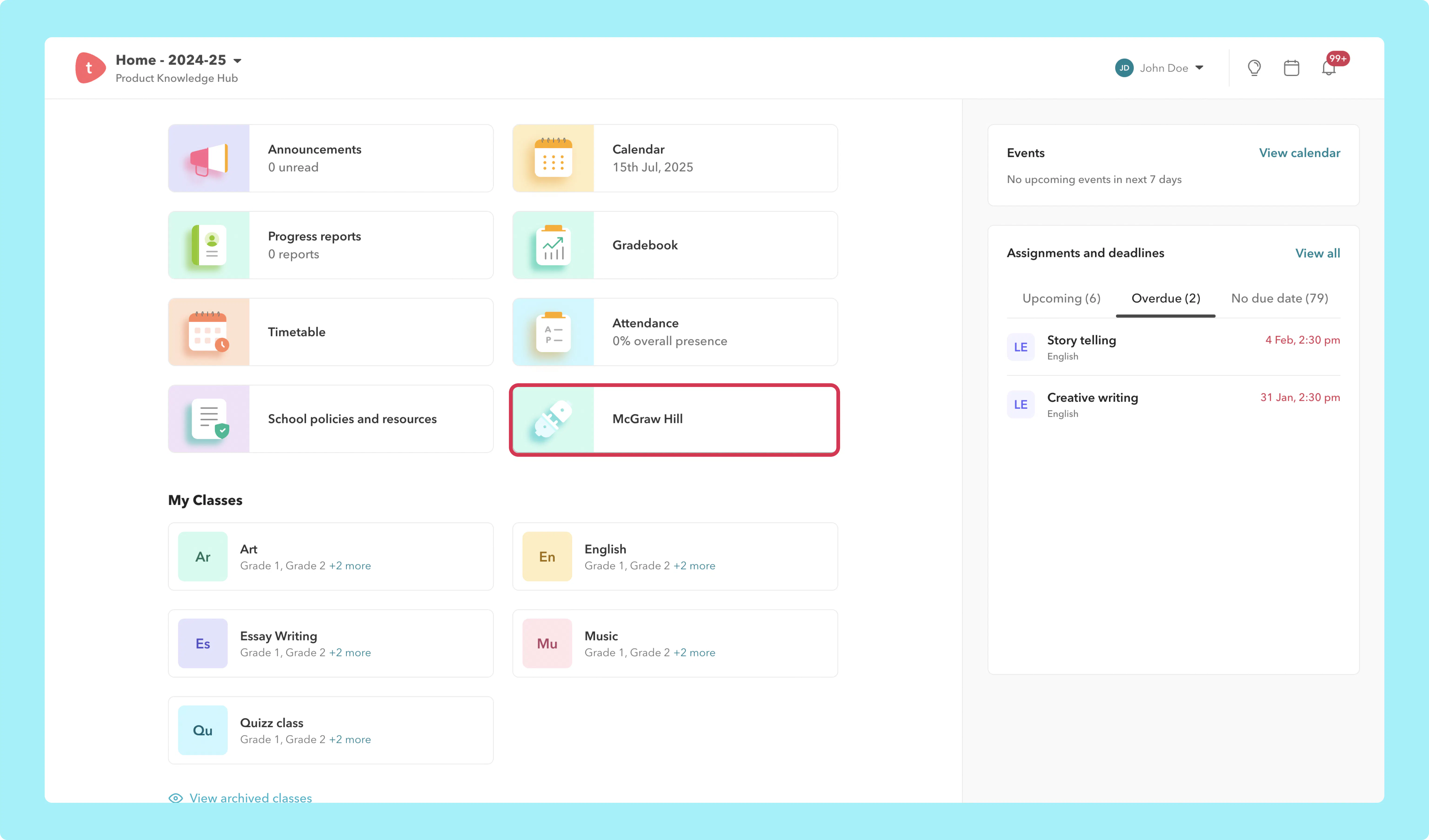Click the Timetable icon
The width and height of the screenshot is (1429, 840).
209,332
